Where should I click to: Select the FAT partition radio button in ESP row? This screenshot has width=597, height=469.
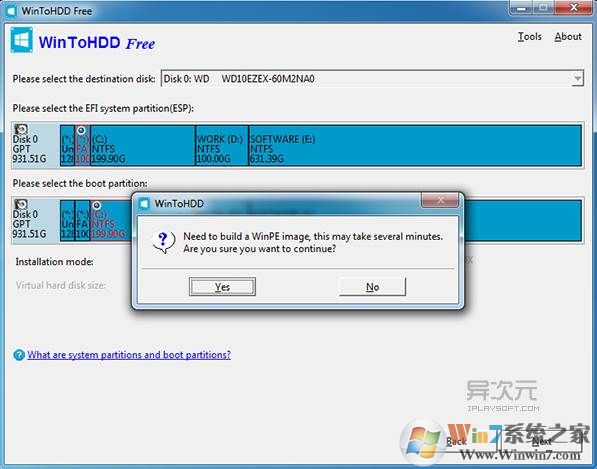pyautogui.click(x=81, y=131)
